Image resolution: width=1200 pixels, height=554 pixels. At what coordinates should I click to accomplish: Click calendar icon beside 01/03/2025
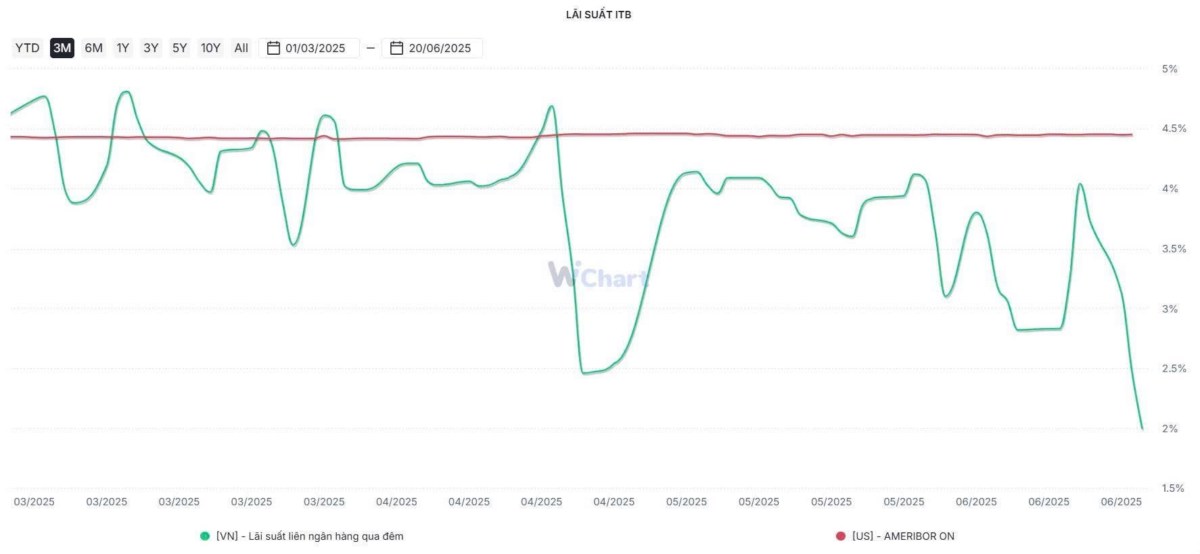[274, 48]
